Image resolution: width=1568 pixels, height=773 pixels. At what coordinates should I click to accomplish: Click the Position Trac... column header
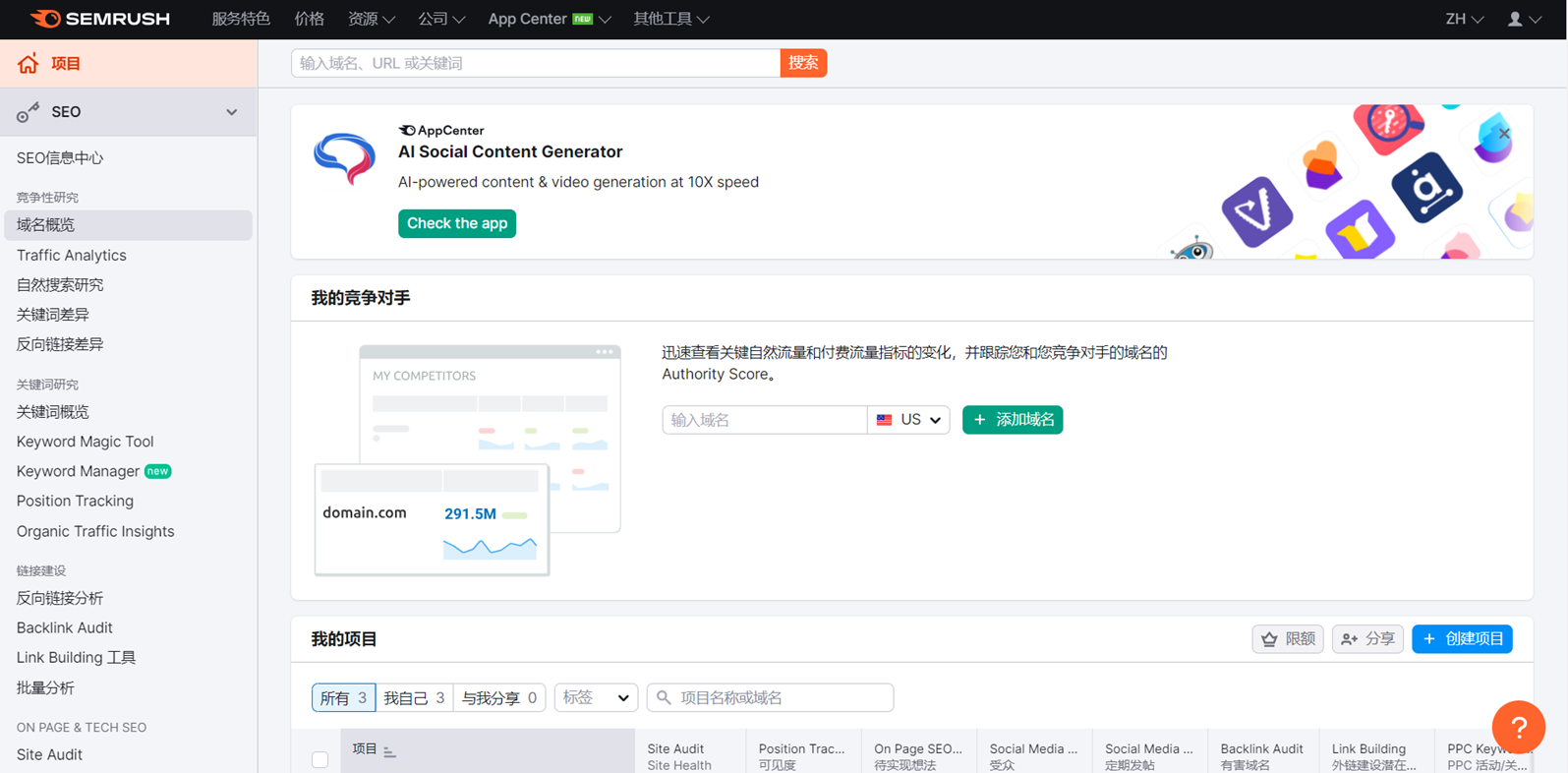(802, 749)
